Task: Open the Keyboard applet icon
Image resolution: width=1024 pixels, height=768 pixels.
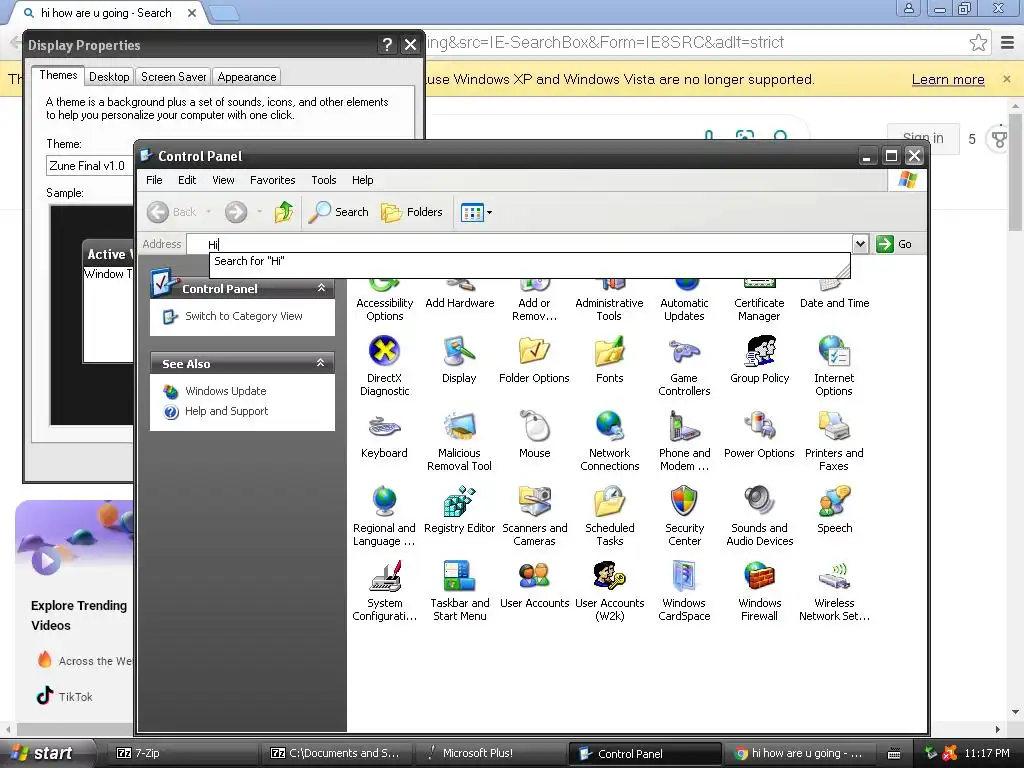Action: point(384,426)
